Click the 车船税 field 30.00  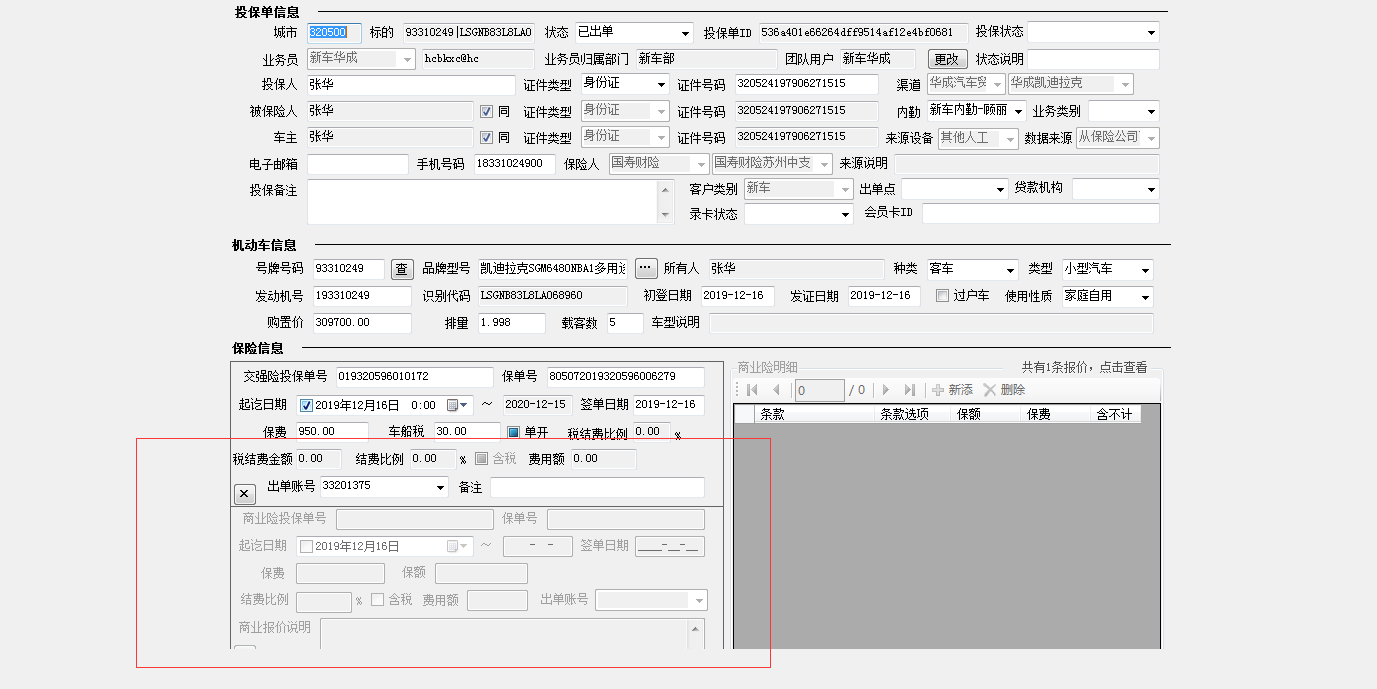(x=467, y=432)
